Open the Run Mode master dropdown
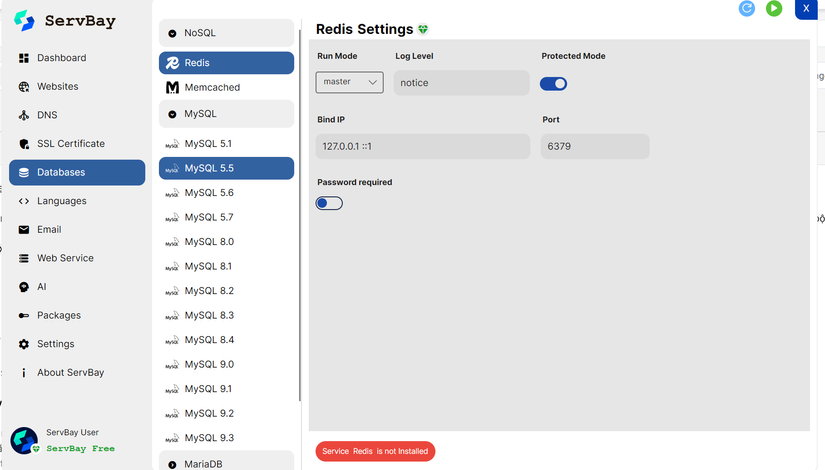The width and height of the screenshot is (825, 470). (349, 82)
